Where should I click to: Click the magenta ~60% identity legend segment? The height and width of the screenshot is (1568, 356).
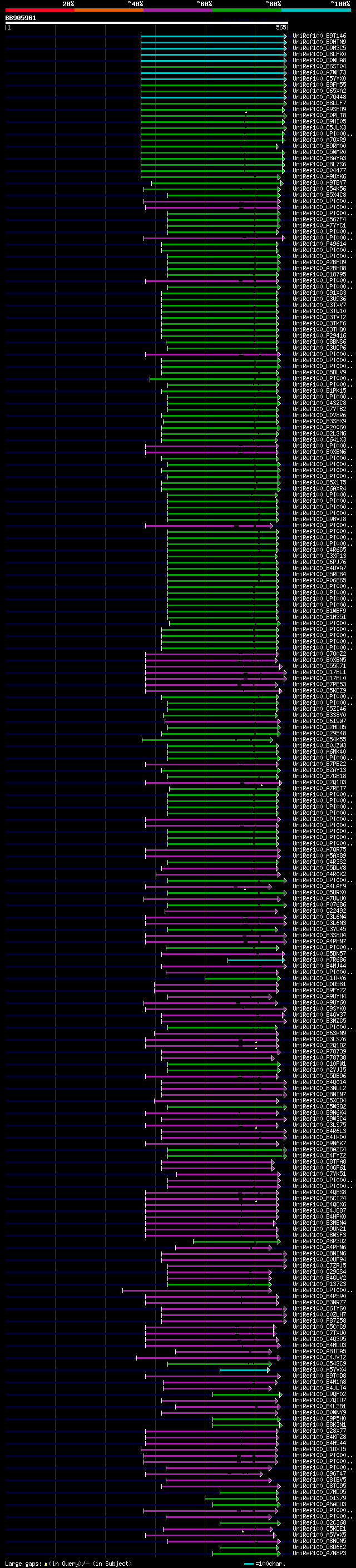(177, 10)
